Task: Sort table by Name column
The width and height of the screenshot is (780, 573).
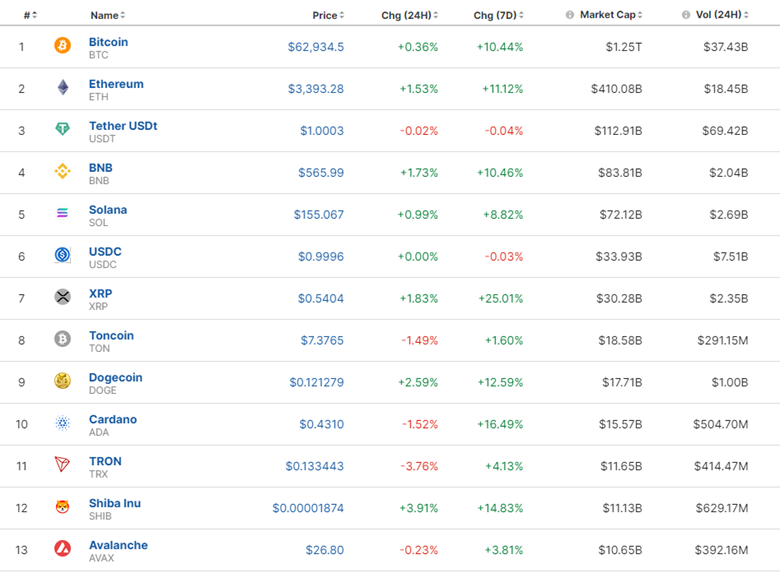Action: click(107, 15)
